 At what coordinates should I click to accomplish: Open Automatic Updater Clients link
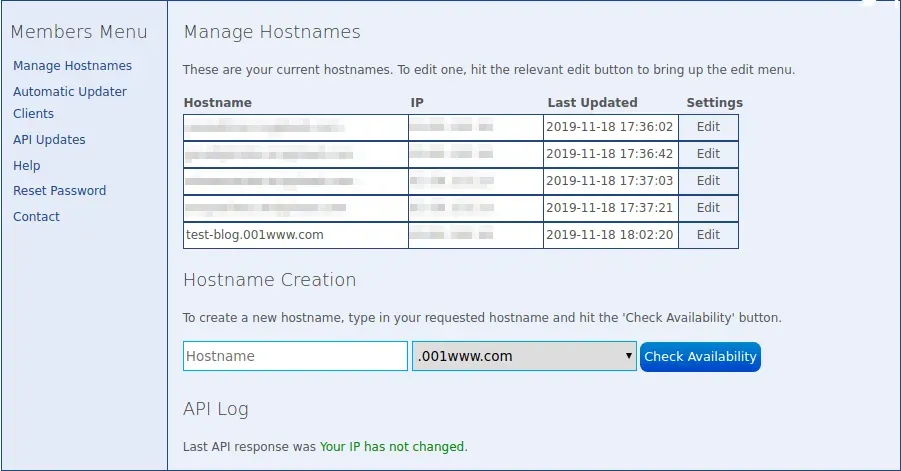click(70, 102)
